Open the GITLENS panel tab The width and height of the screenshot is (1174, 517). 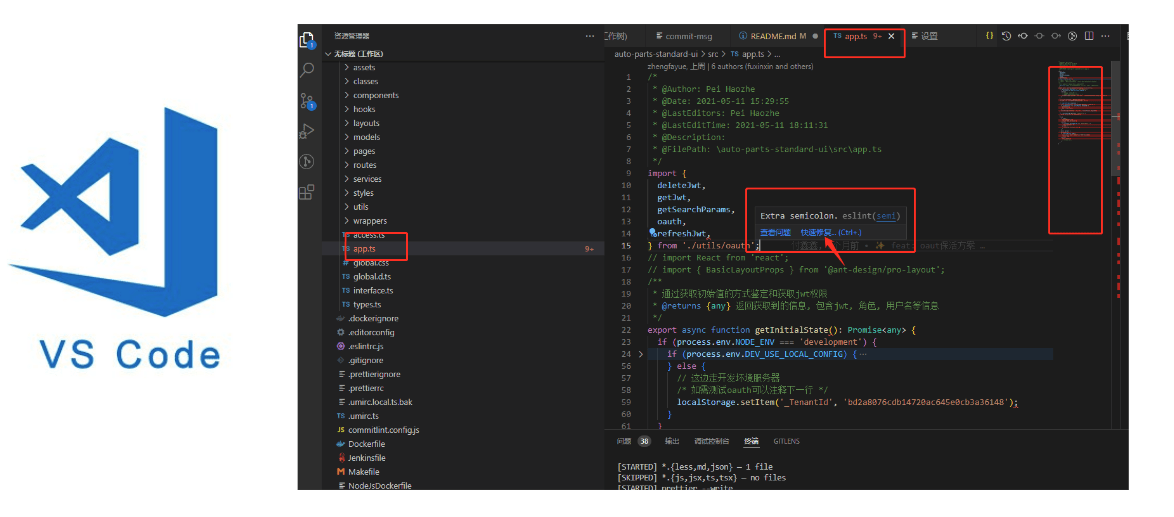(x=787, y=441)
